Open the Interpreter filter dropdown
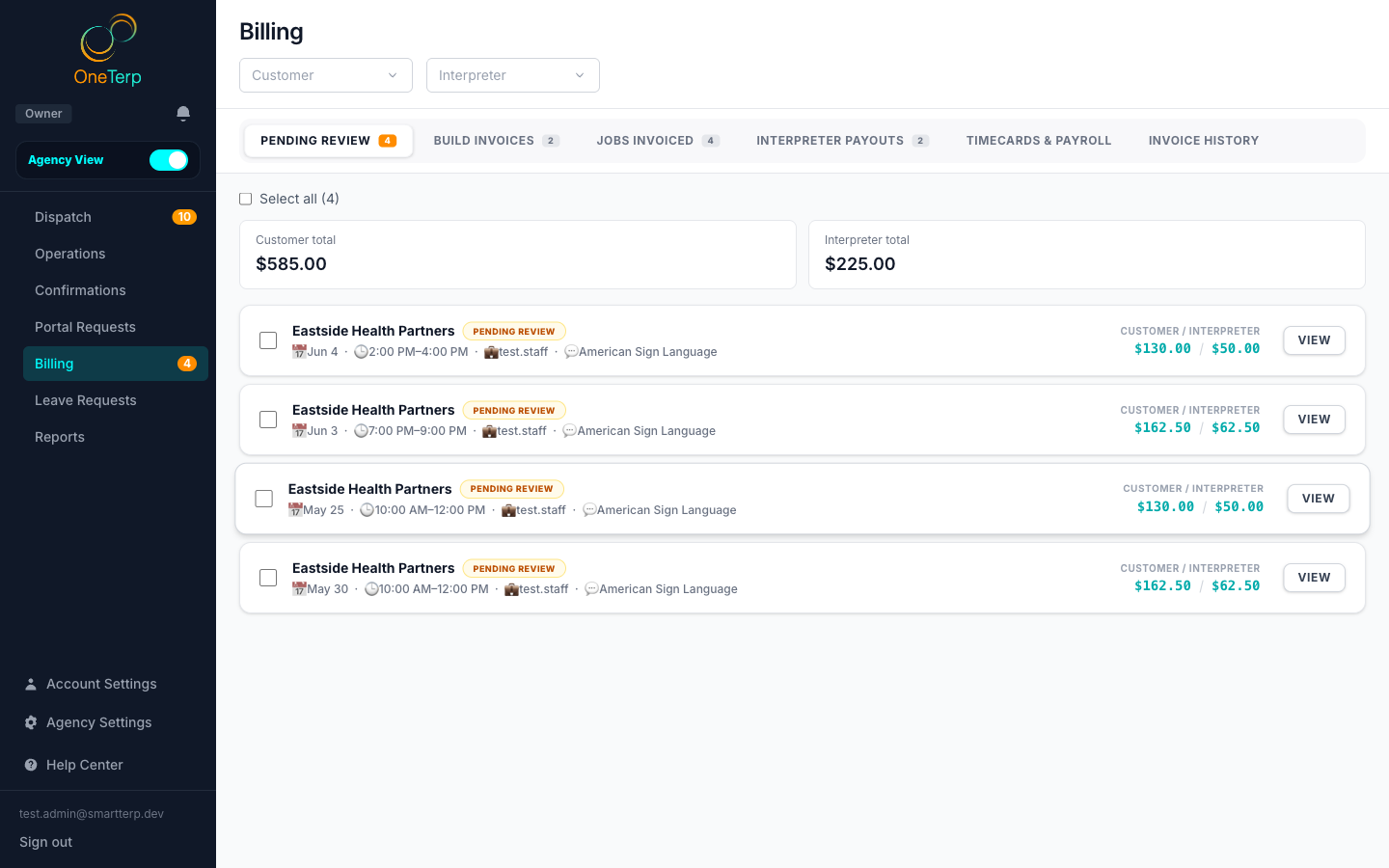The height and width of the screenshot is (868, 1389). click(x=513, y=75)
